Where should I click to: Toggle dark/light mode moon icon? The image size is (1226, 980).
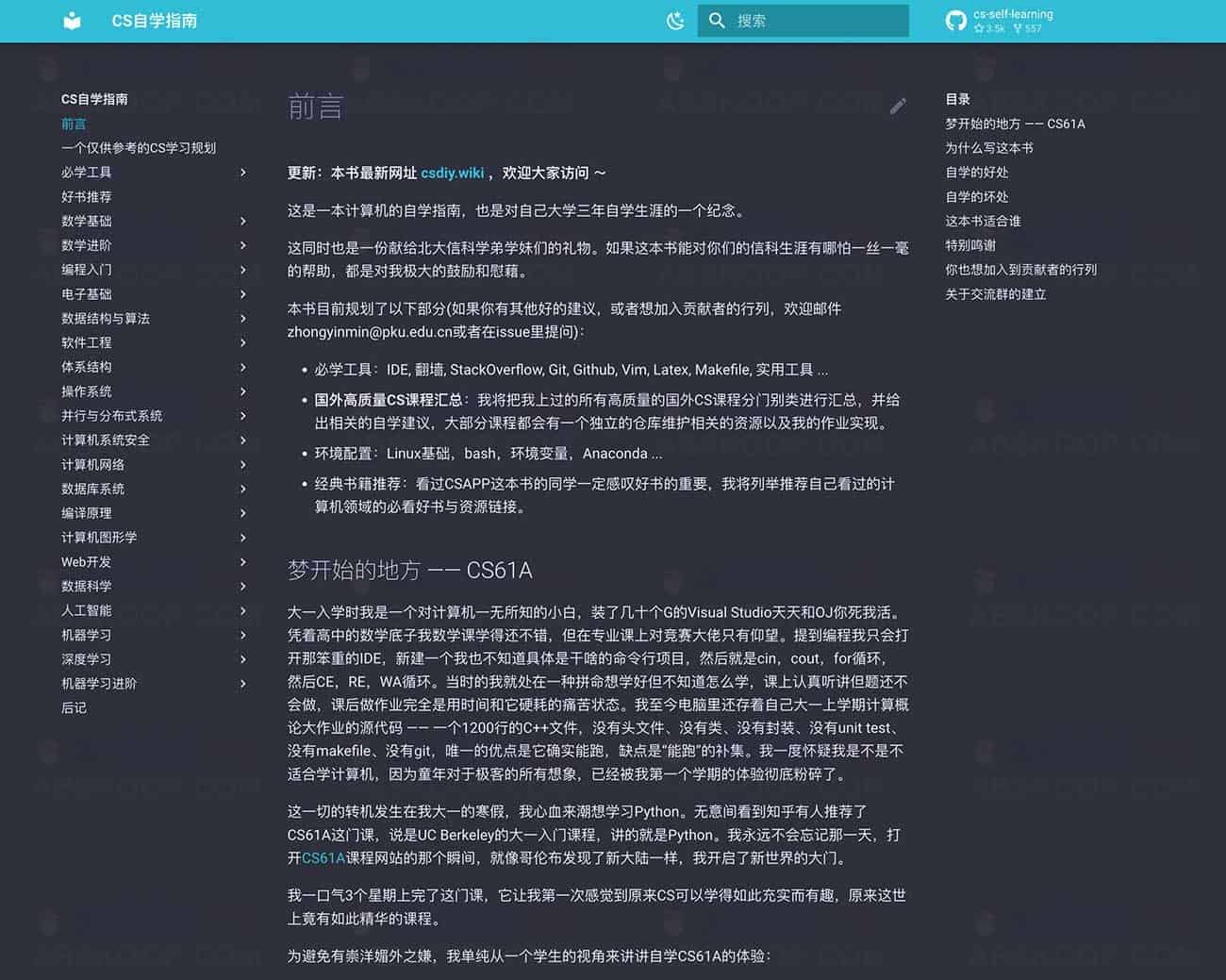(675, 21)
